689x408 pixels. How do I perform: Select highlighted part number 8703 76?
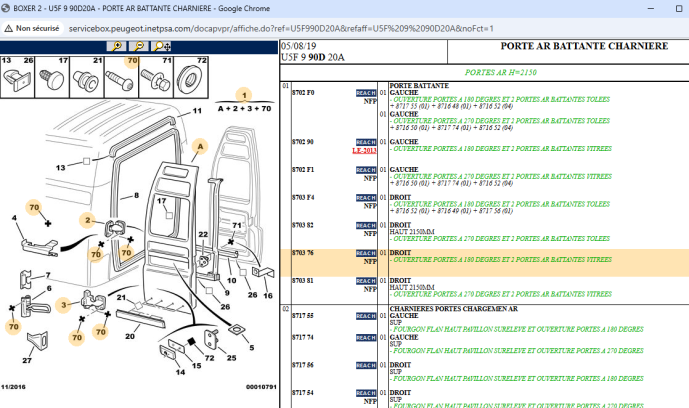tap(303, 253)
